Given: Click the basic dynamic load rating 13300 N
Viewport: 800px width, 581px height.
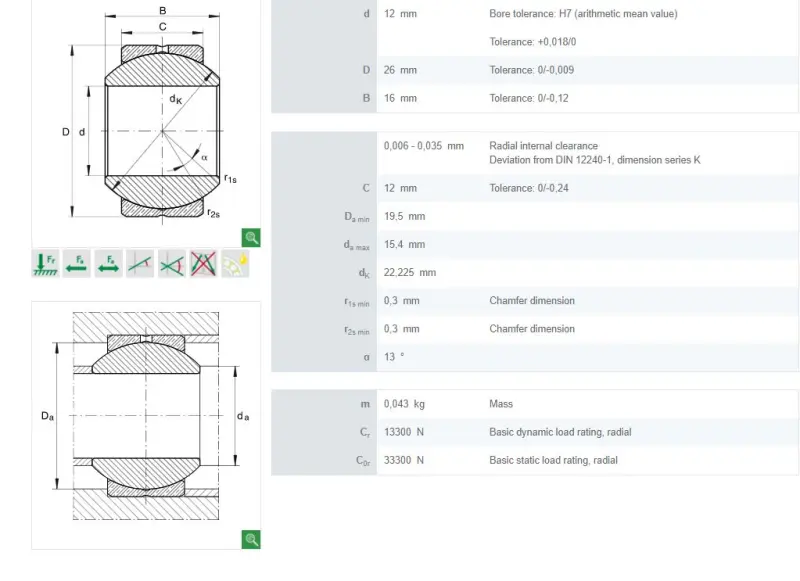Looking at the screenshot, I should pyautogui.click(x=404, y=432).
